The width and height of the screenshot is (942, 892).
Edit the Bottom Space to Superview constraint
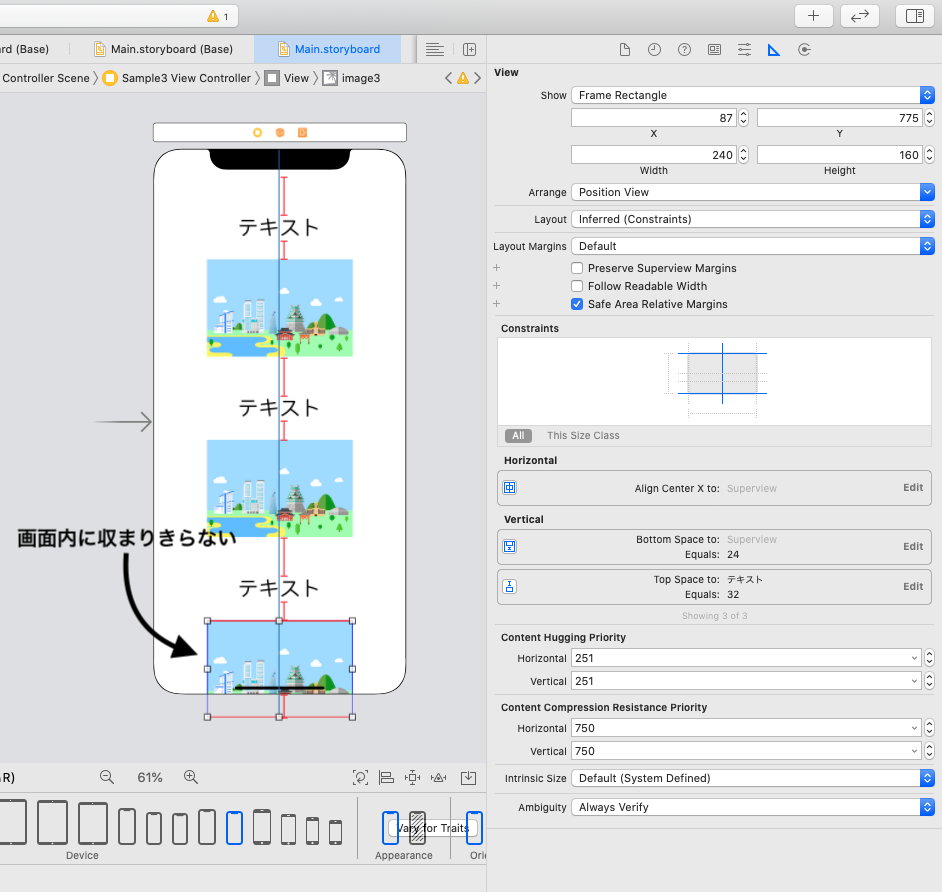[x=913, y=547]
